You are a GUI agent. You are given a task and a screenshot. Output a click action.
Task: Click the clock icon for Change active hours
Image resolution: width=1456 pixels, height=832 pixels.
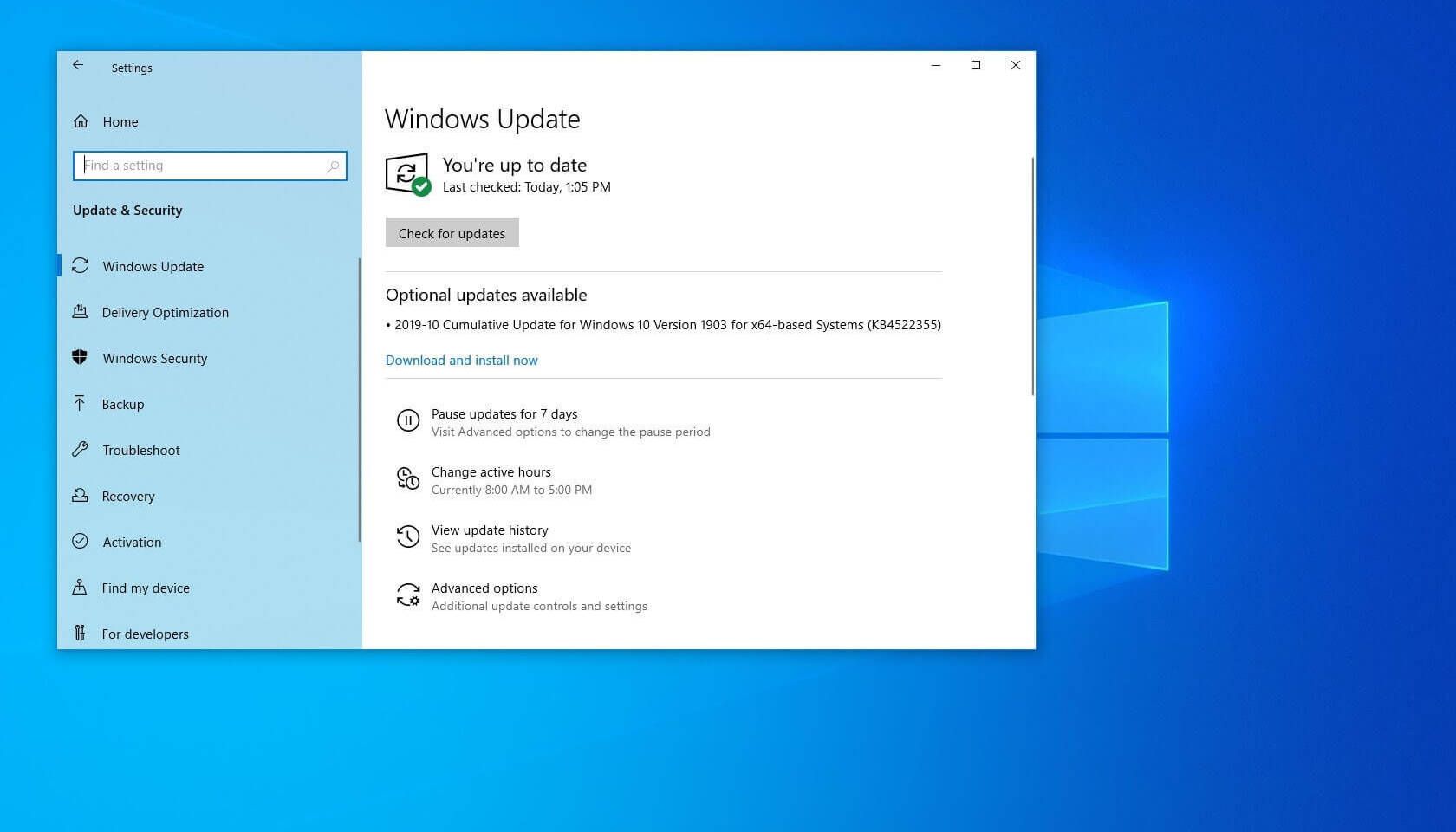click(x=407, y=478)
